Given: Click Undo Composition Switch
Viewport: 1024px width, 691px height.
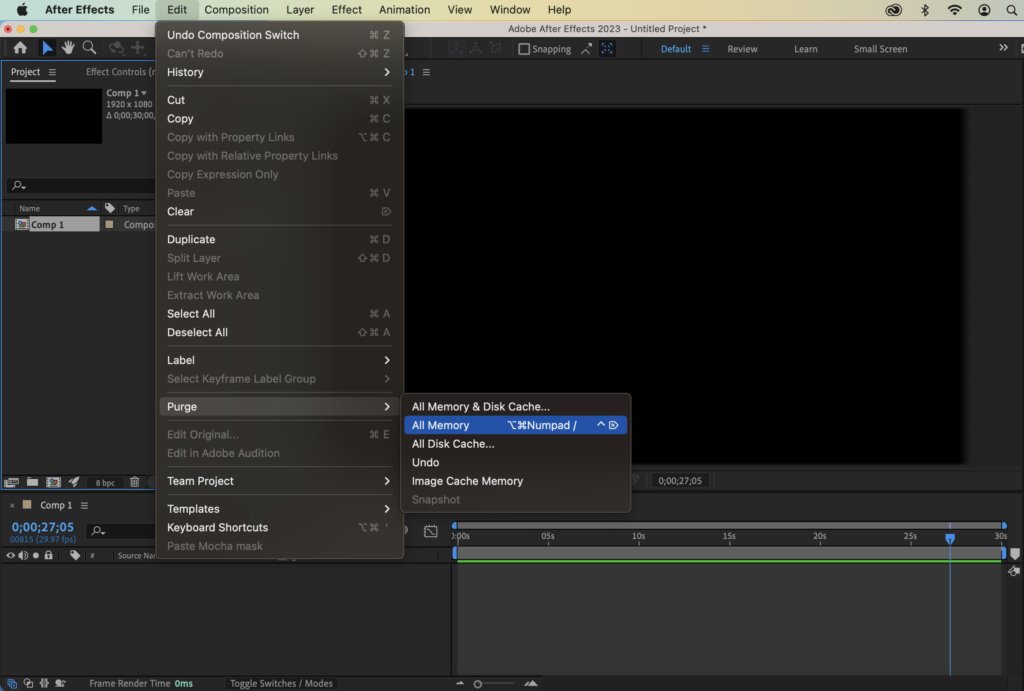Looking at the screenshot, I should click(x=279, y=35).
